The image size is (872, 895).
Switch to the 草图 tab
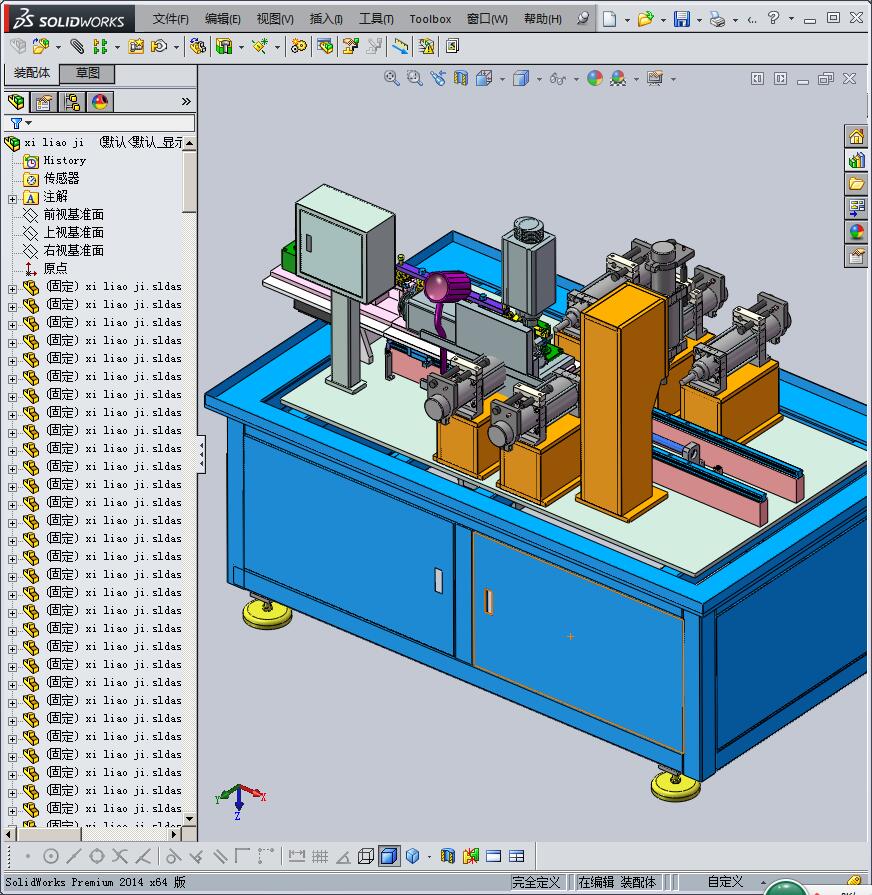[88, 73]
